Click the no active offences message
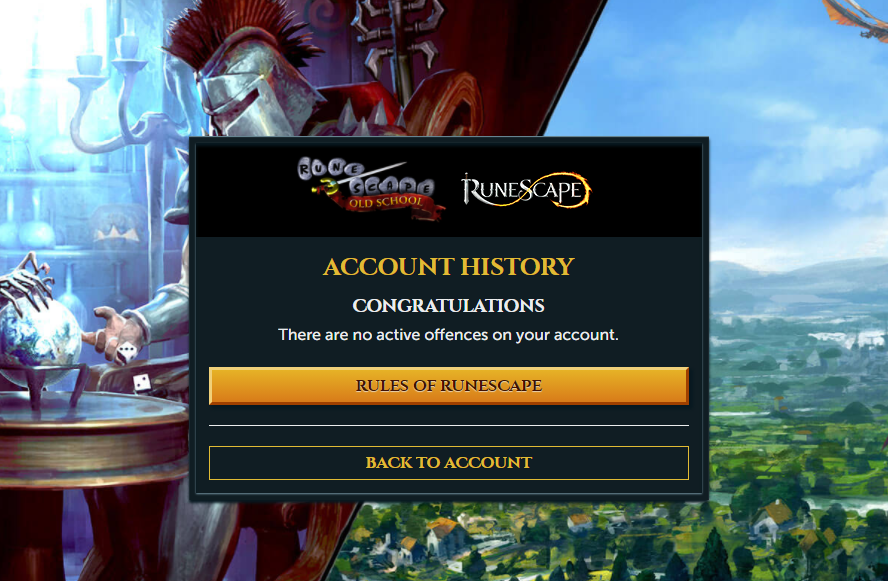The width and height of the screenshot is (888, 581). pos(449,335)
